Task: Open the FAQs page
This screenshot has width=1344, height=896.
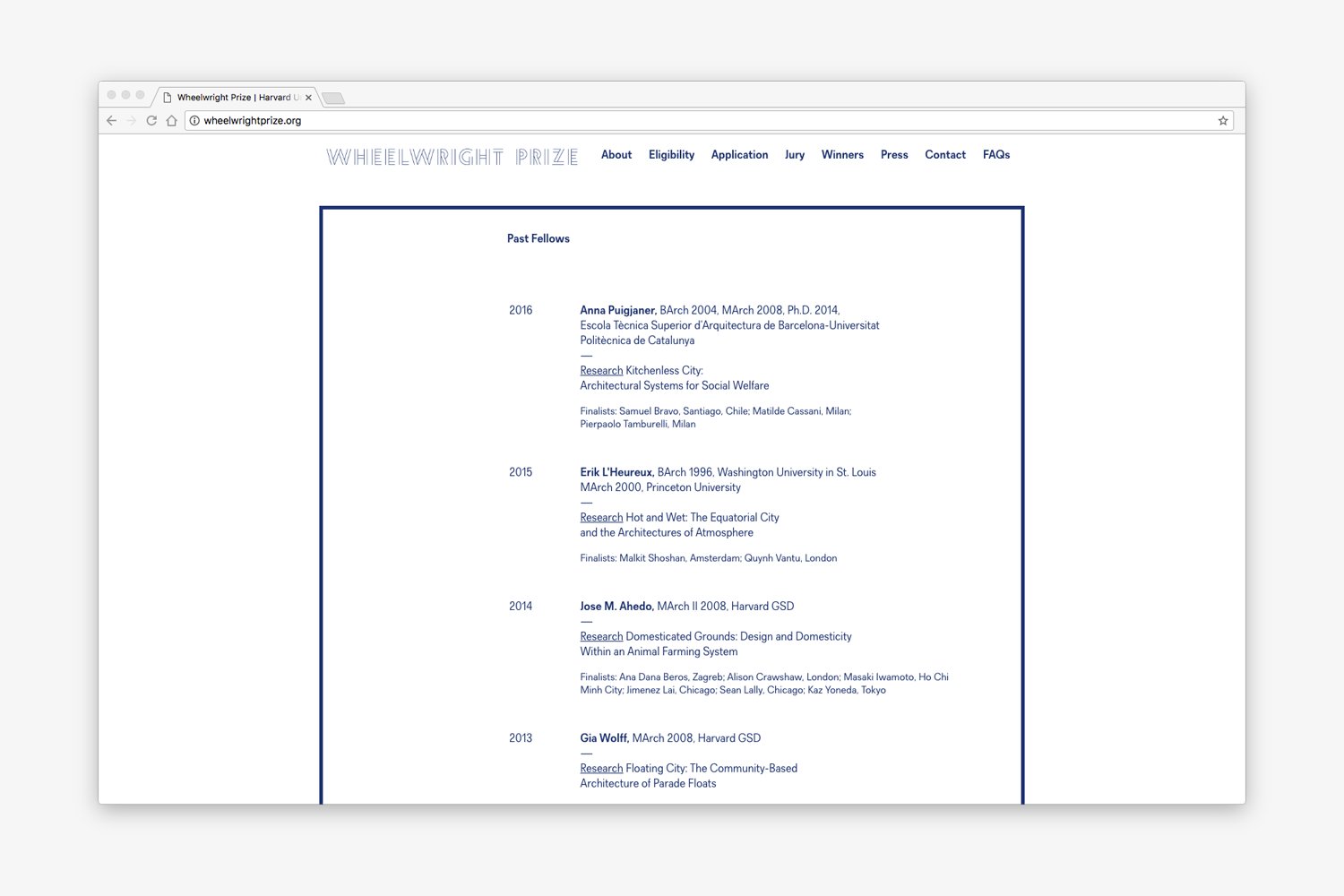Action: [996, 155]
